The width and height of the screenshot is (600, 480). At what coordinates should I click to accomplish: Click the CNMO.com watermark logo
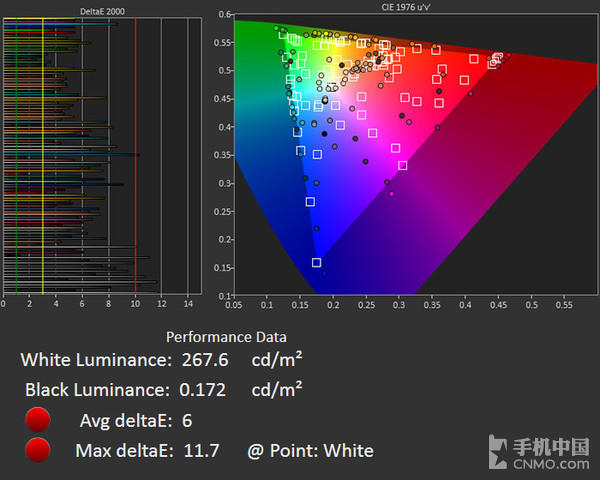pyautogui.click(x=539, y=453)
